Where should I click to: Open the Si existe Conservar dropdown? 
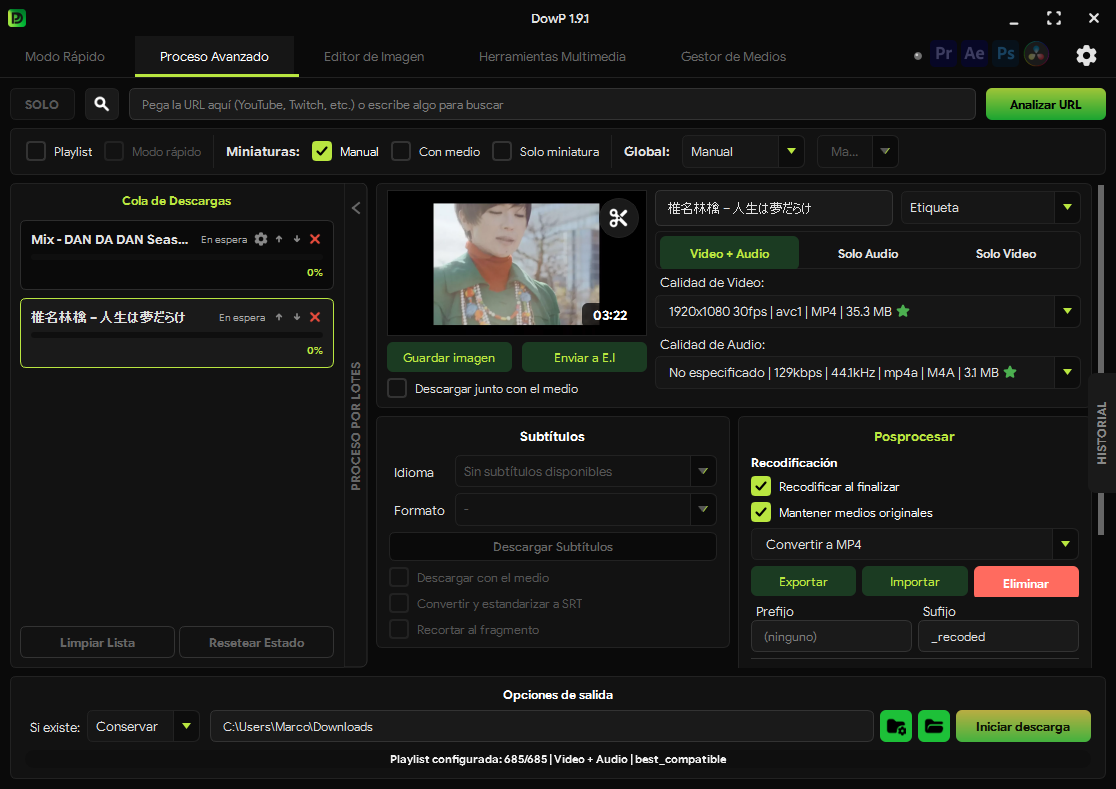[x=143, y=726]
